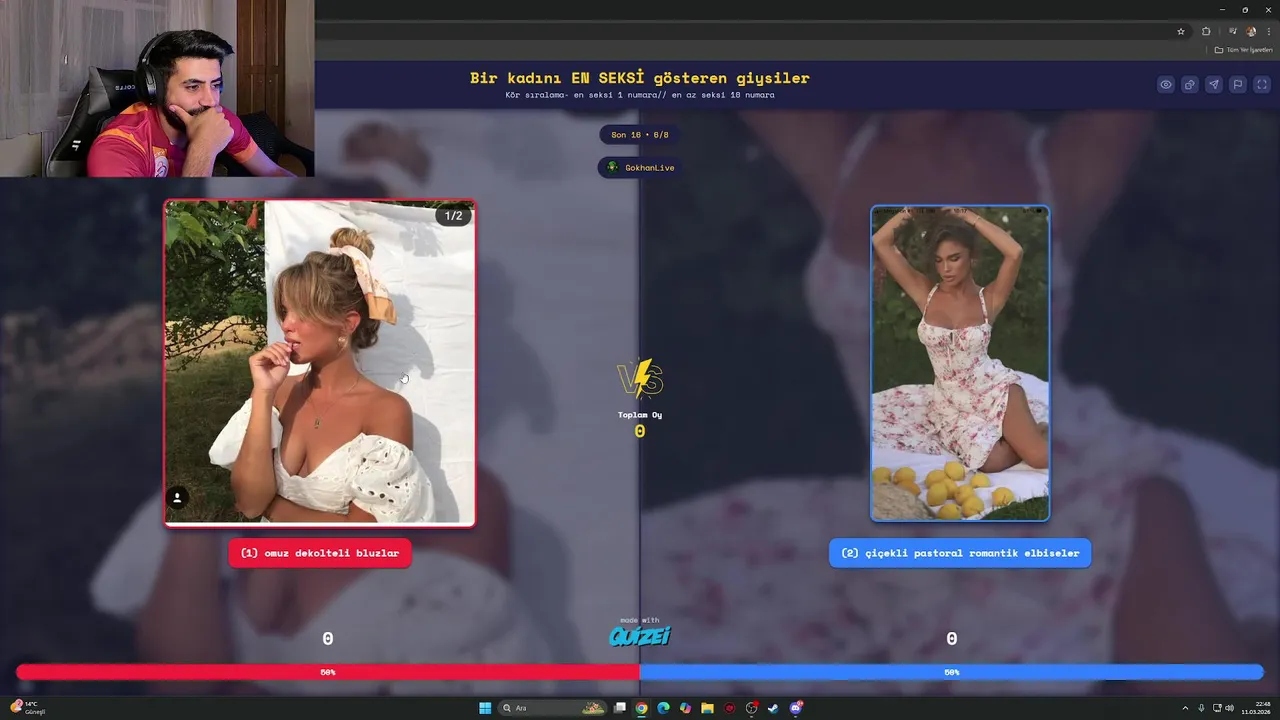Open File Explorer from taskbar
Viewport: 1280px width, 720px height.
pyautogui.click(x=707, y=708)
